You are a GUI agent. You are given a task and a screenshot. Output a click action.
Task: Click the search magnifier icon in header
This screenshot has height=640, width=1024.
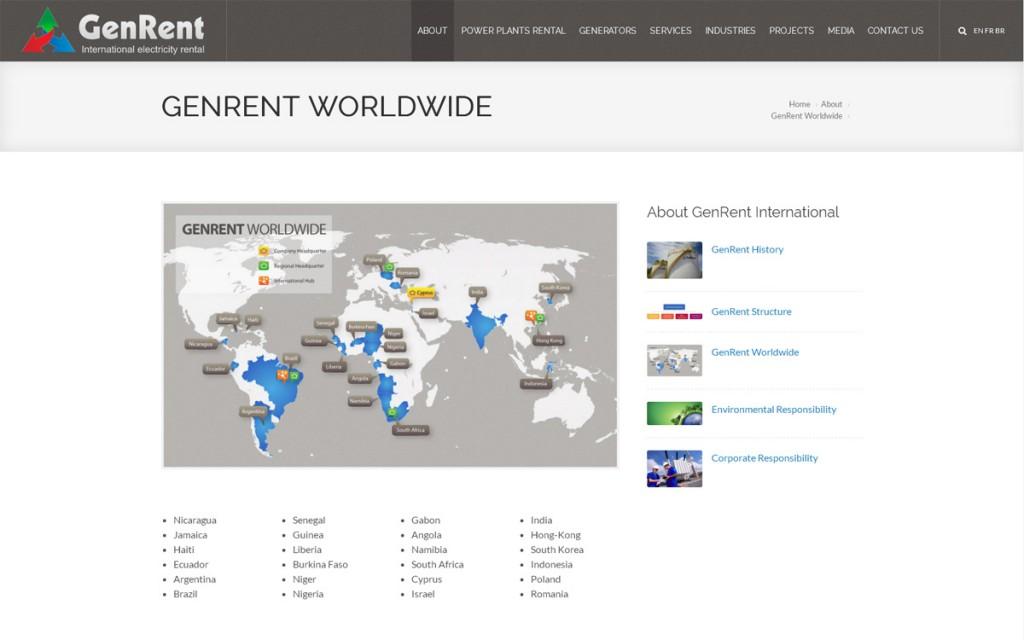point(962,31)
